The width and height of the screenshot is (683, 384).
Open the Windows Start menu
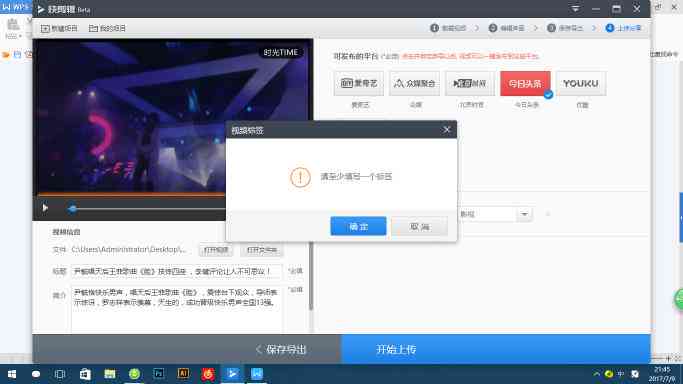point(12,374)
